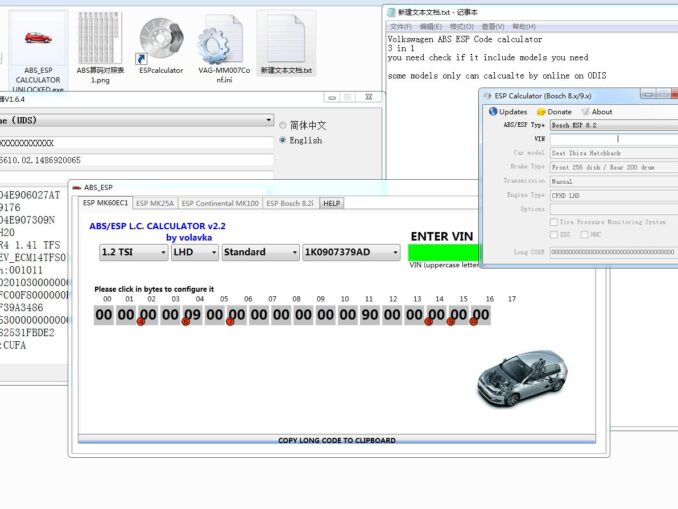Viewport: 678px width, 509px height.
Task: Open the Engine Type CFHD LHD dropdown
Action: [614, 195]
